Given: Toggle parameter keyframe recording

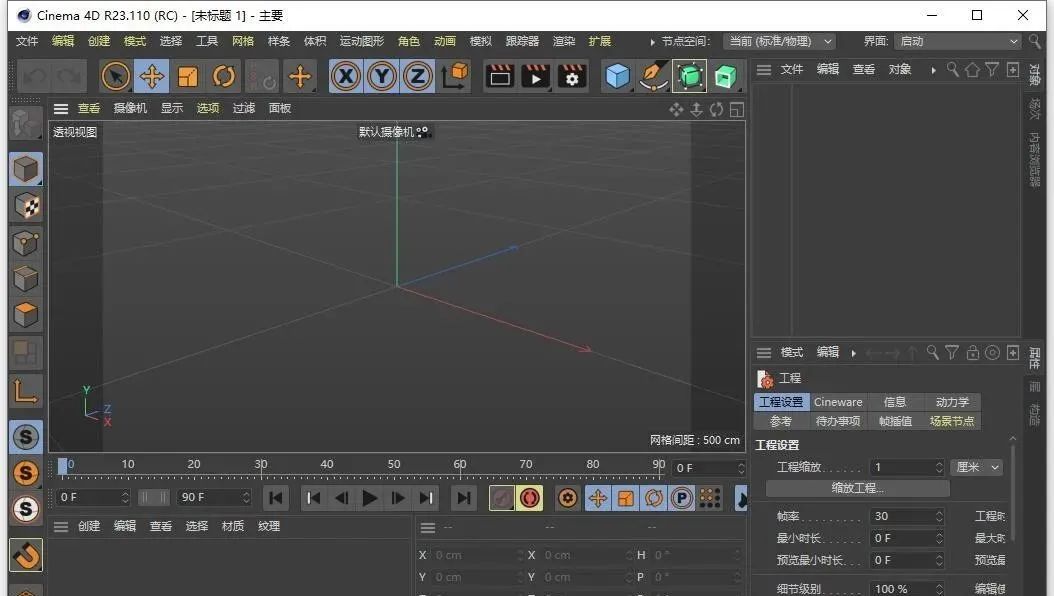Looking at the screenshot, I should click(682, 498).
